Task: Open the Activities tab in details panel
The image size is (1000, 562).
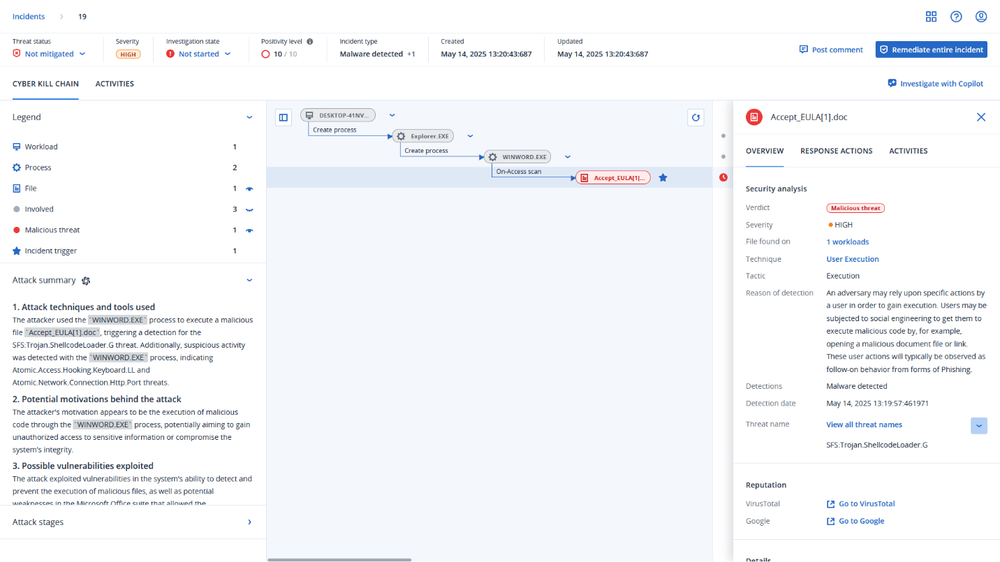Action: click(908, 151)
